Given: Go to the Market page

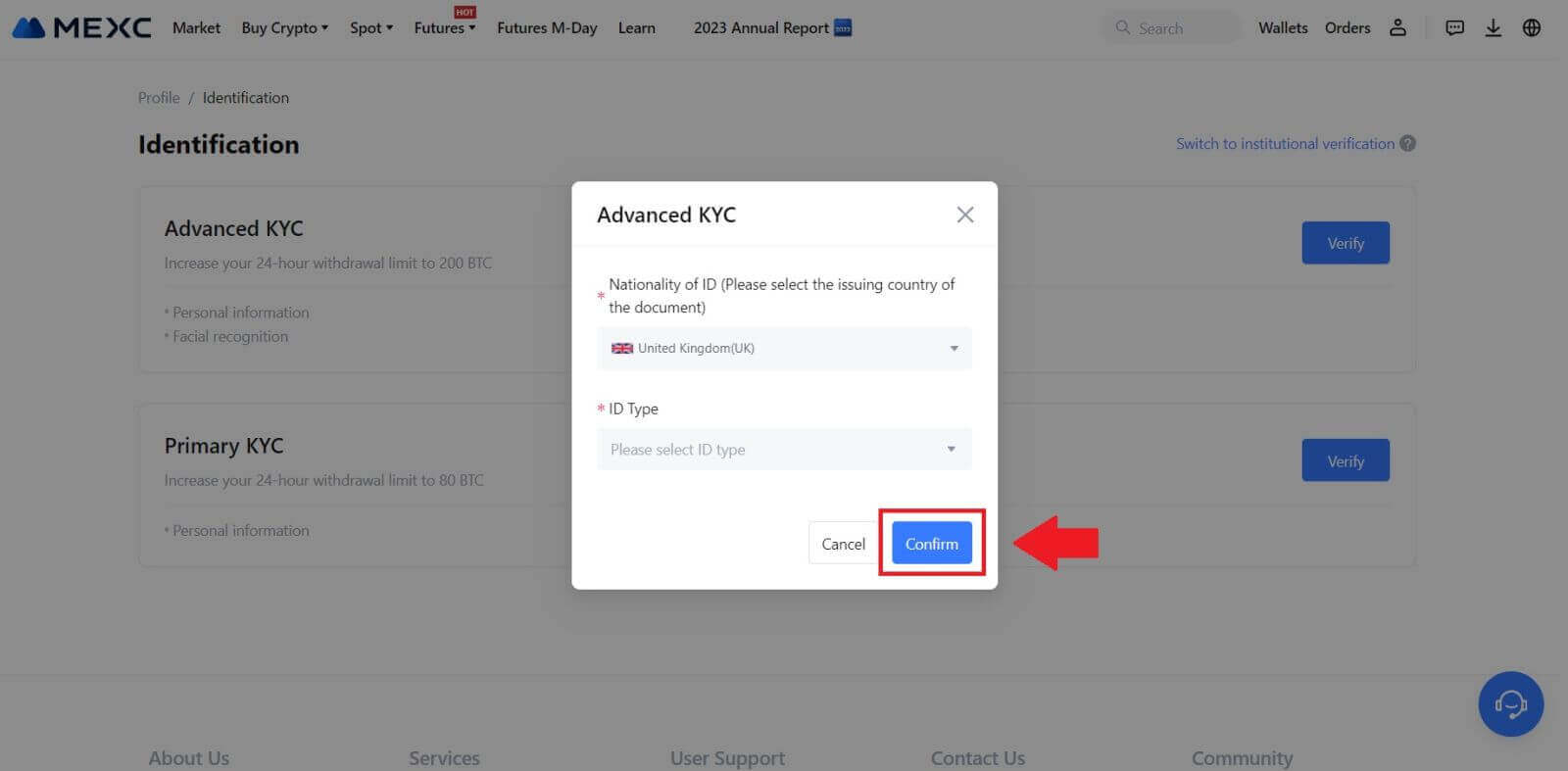Looking at the screenshot, I should 196,27.
